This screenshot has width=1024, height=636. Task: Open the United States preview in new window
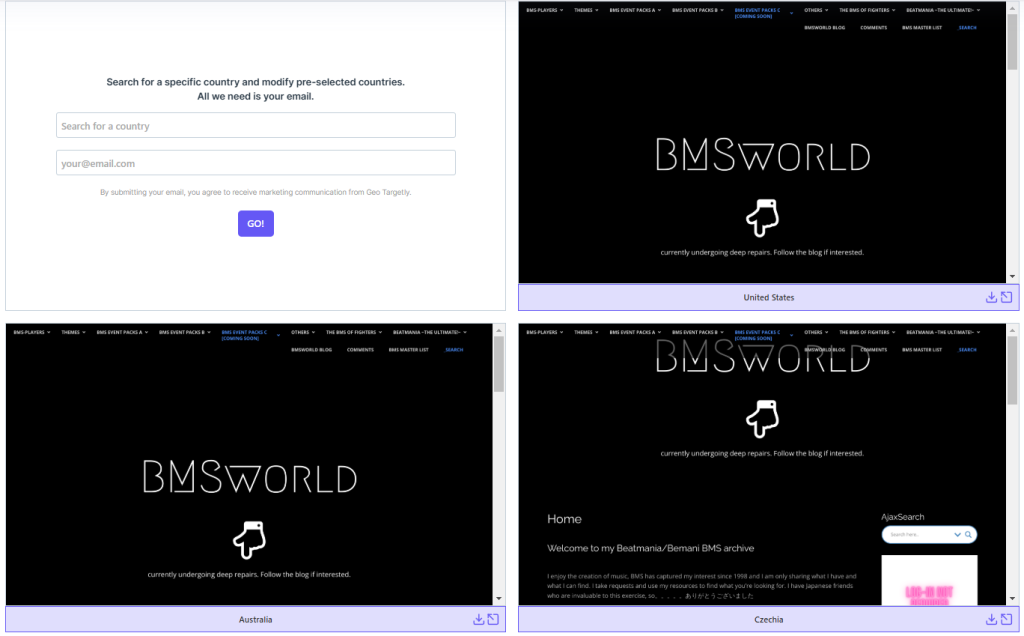1006,297
